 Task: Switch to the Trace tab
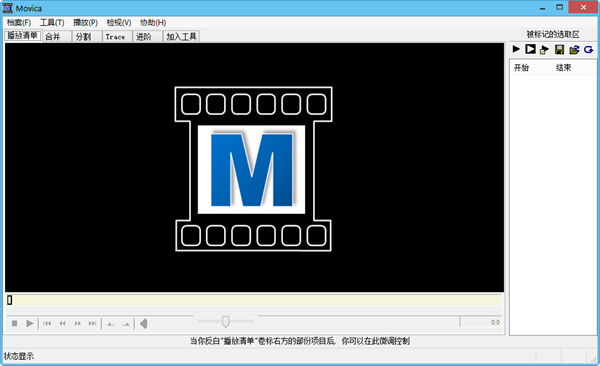[117, 37]
